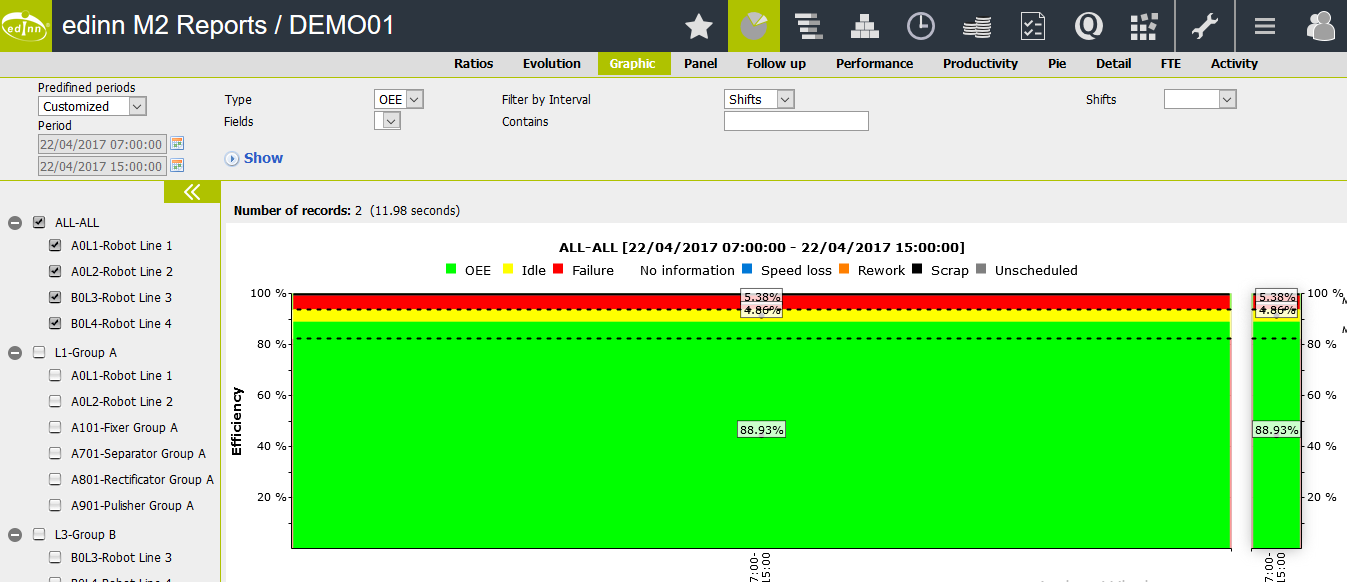The image size is (1347, 582).
Task: Click the period end date field
Action: point(102,166)
